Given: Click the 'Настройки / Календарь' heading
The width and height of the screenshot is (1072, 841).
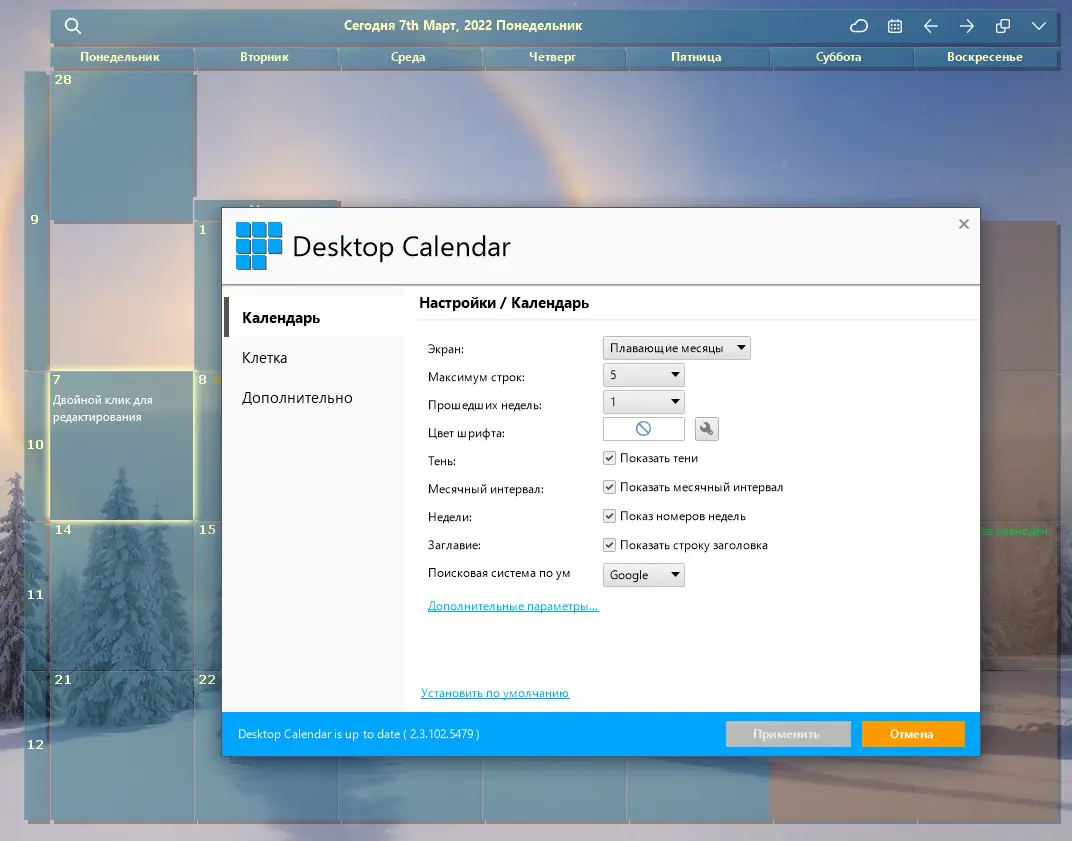Looking at the screenshot, I should pyautogui.click(x=504, y=303).
